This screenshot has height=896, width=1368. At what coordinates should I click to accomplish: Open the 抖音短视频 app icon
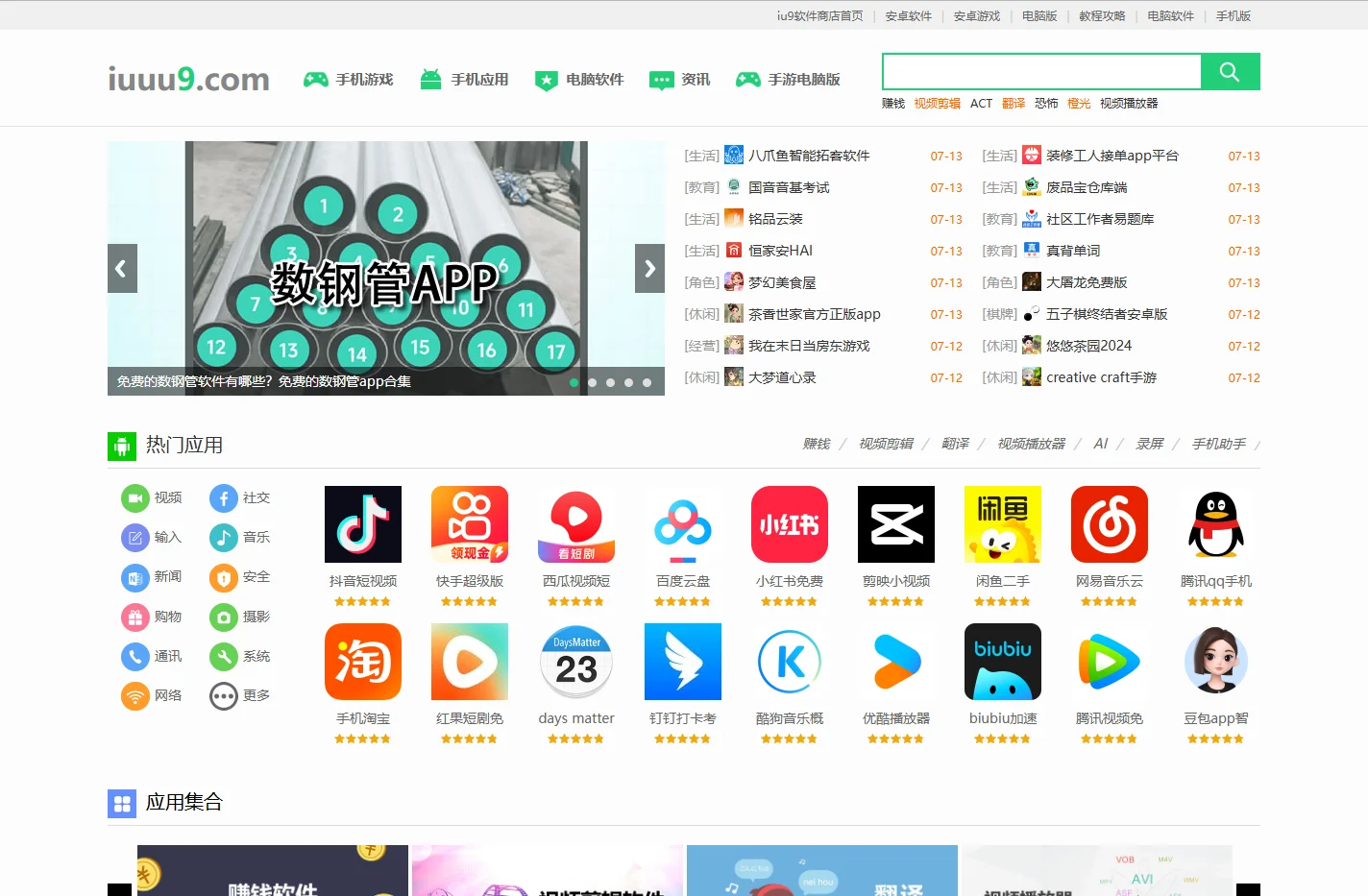click(x=363, y=524)
